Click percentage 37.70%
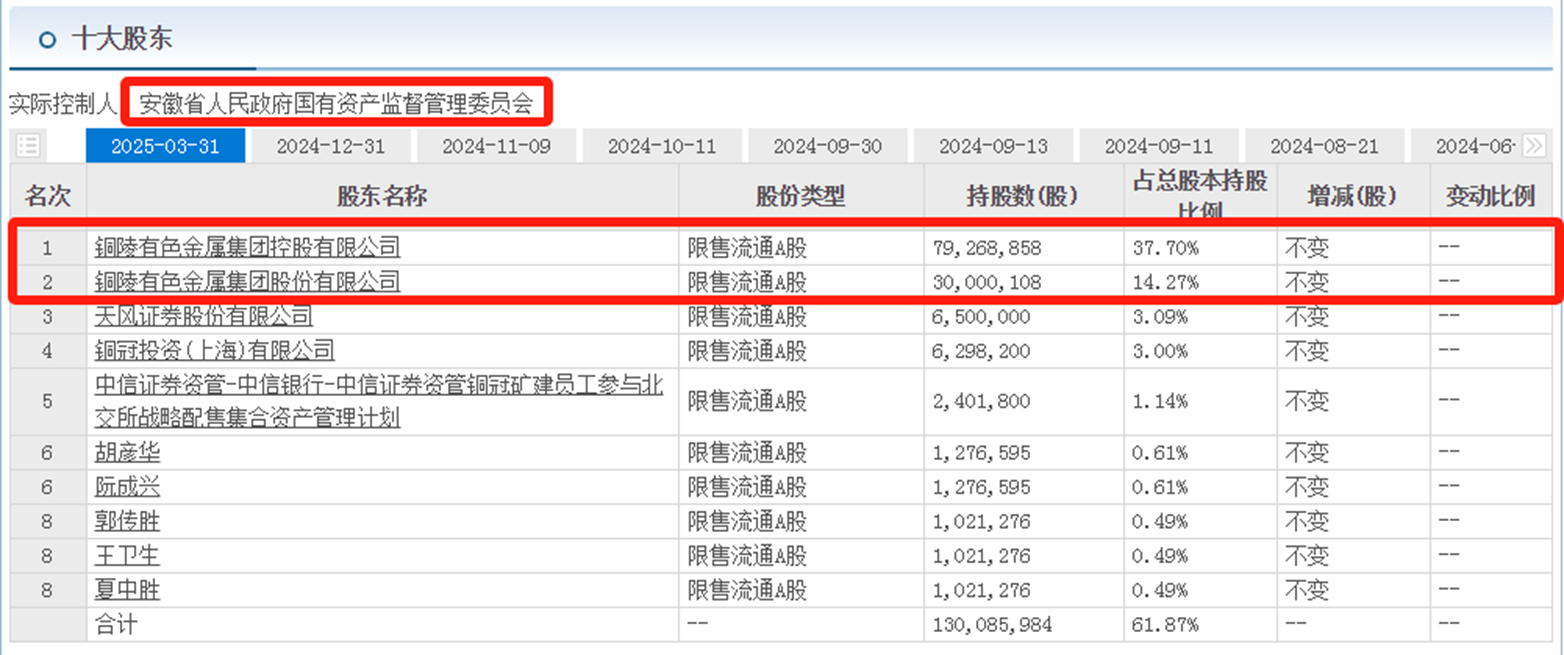 coord(1164,248)
